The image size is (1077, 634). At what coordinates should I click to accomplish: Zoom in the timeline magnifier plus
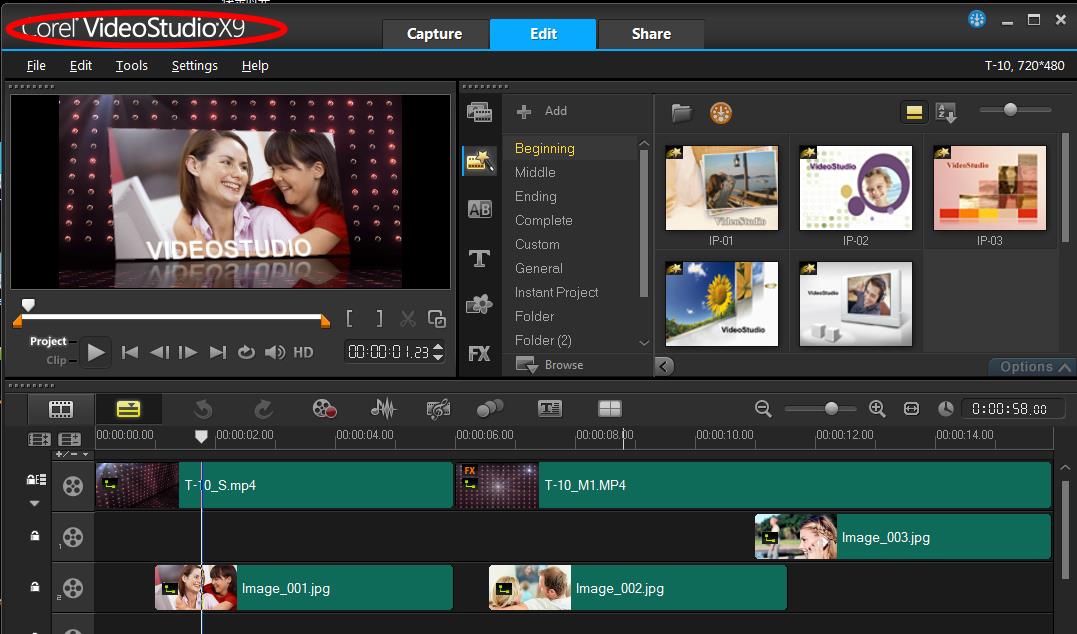pos(877,409)
